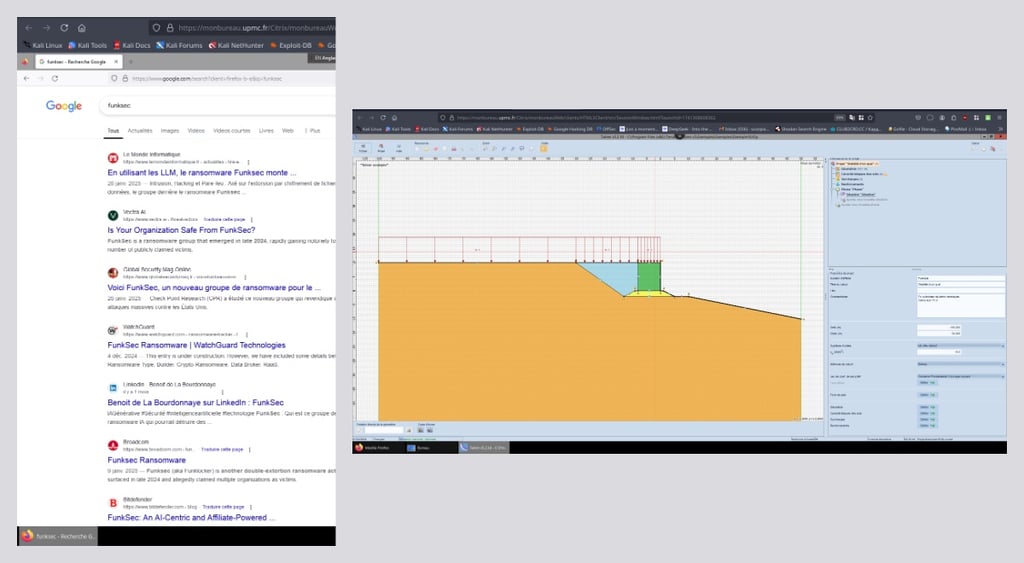This screenshot has height=563, width=1024.
Task: Click the orange highlighted icon in the Talren toolbar
Action: click(x=543, y=148)
